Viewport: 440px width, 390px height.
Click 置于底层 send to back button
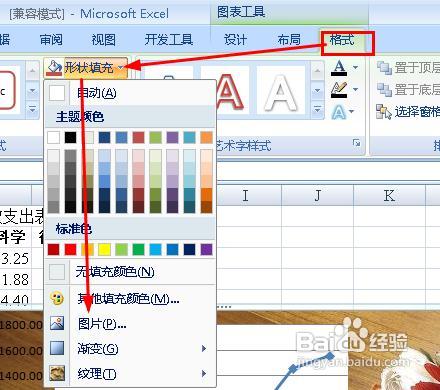coord(408,89)
